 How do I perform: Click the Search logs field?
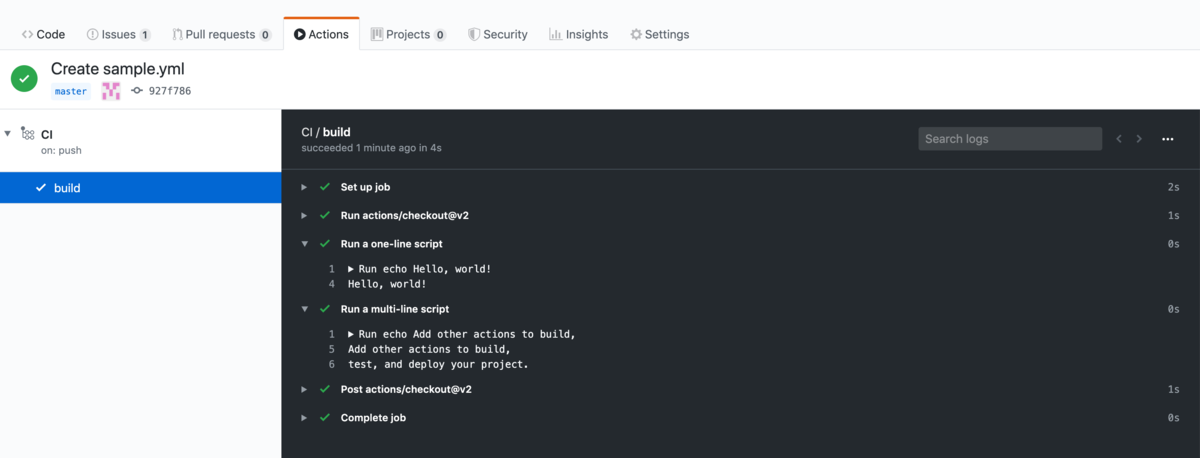click(x=1010, y=139)
